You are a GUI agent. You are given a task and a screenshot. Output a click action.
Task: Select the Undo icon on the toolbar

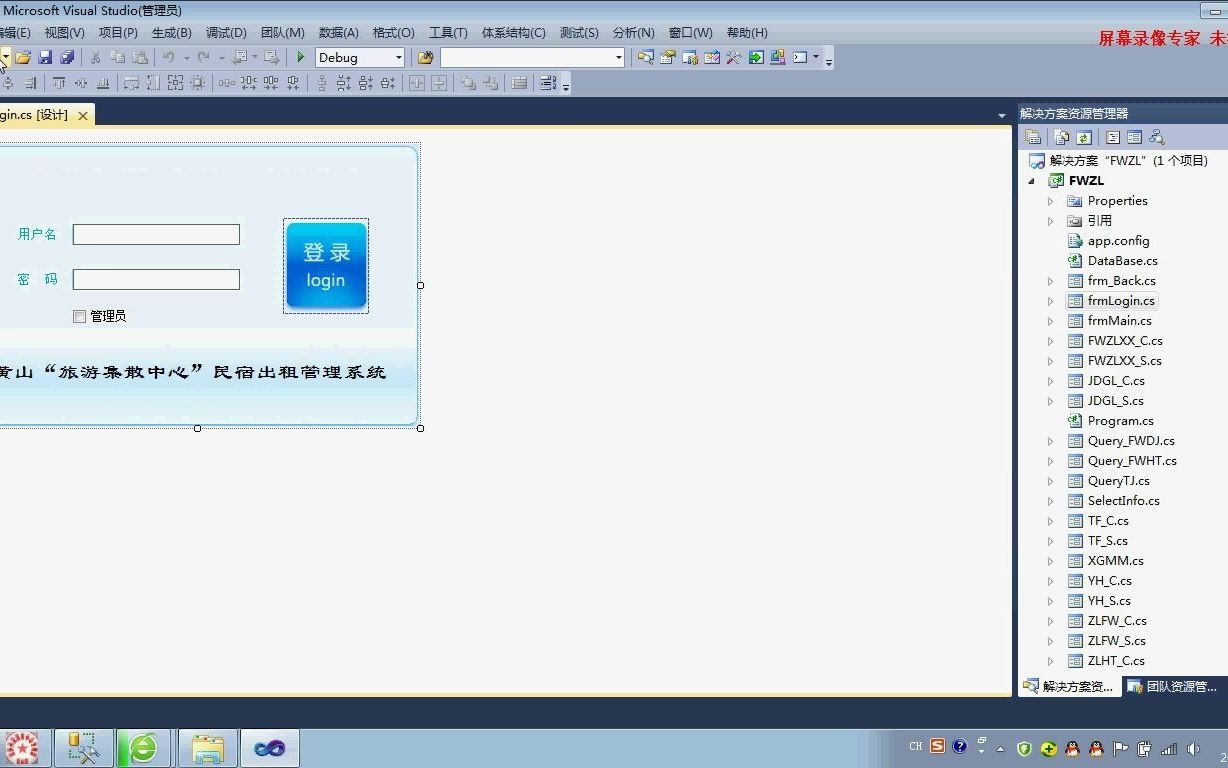[x=168, y=57]
